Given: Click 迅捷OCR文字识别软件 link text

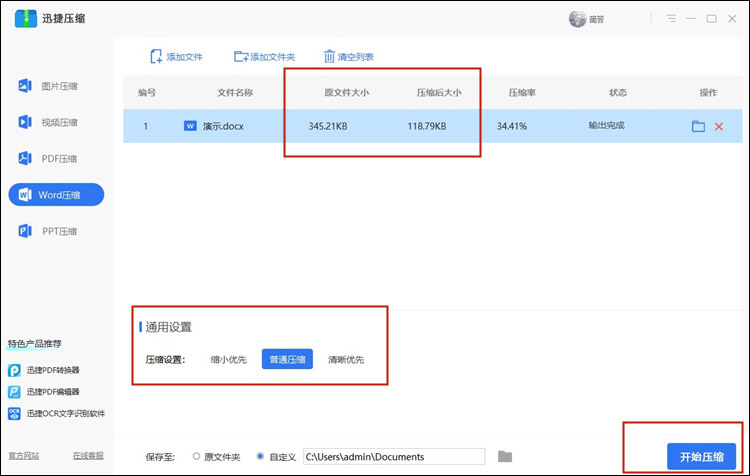Looking at the screenshot, I should [x=66, y=413].
